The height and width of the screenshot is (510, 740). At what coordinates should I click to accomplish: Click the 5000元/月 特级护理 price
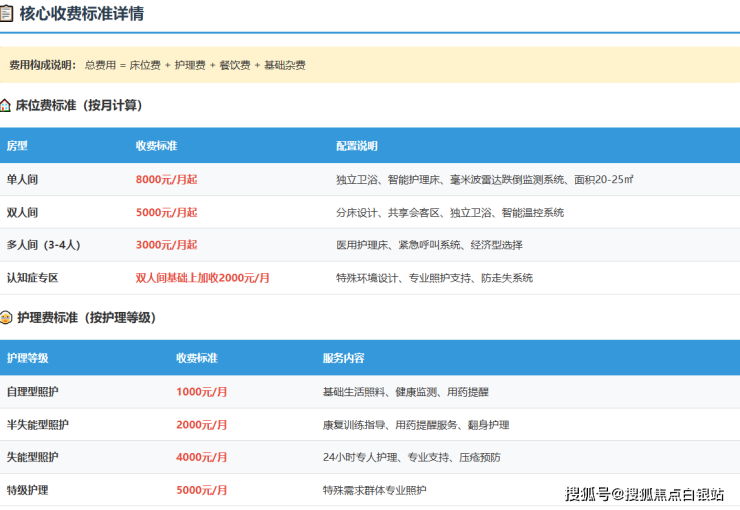coord(202,490)
